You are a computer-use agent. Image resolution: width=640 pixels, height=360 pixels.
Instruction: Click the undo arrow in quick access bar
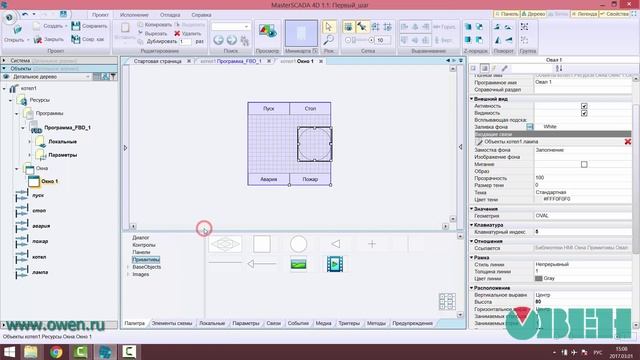pos(25,14)
